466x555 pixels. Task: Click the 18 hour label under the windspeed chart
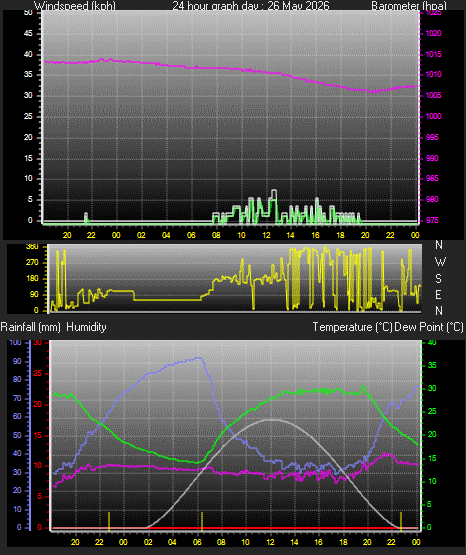340,235
